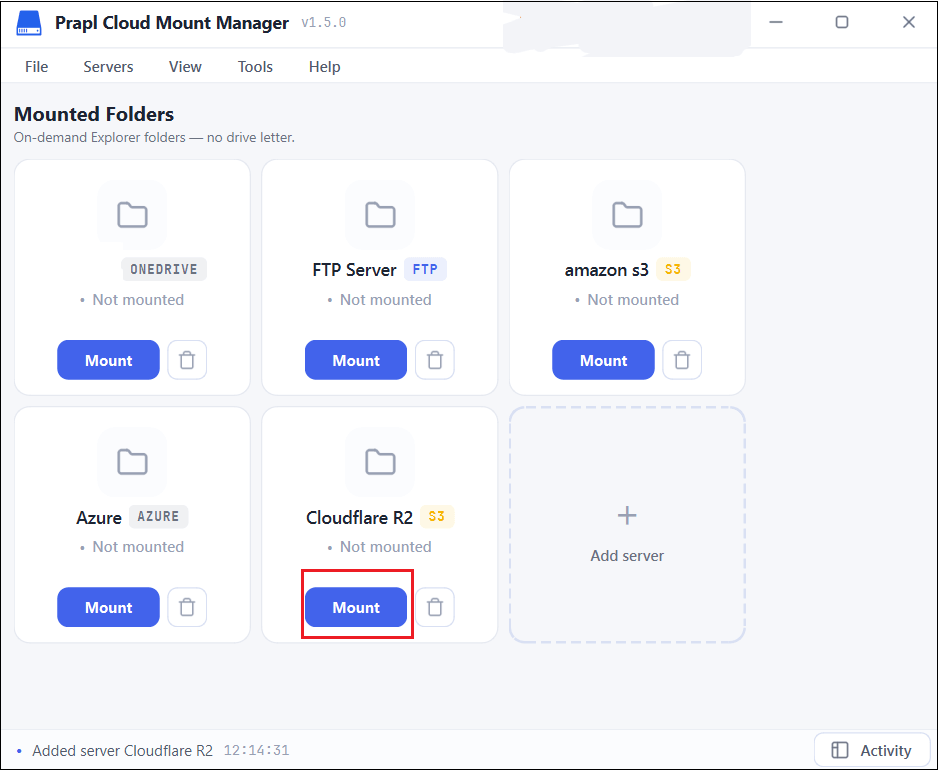
Task: Click the v1.5.0 version label
Action: (x=324, y=23)
